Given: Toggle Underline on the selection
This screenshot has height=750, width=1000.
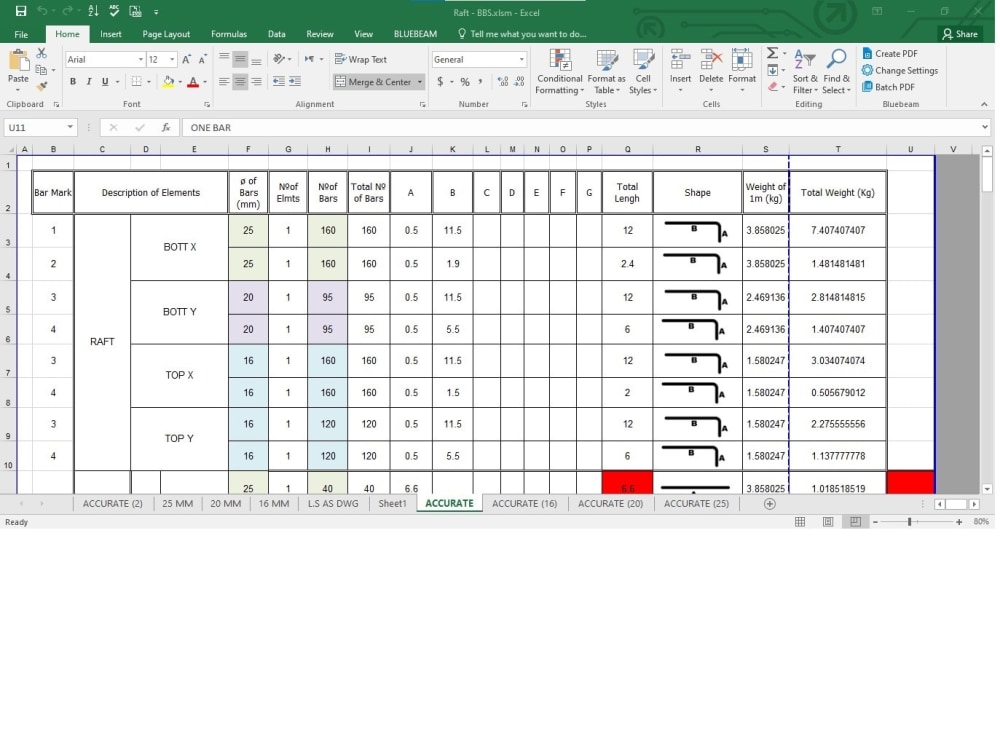Looking at the screenshot, I should pyautogui.click(x=105, y=80).
